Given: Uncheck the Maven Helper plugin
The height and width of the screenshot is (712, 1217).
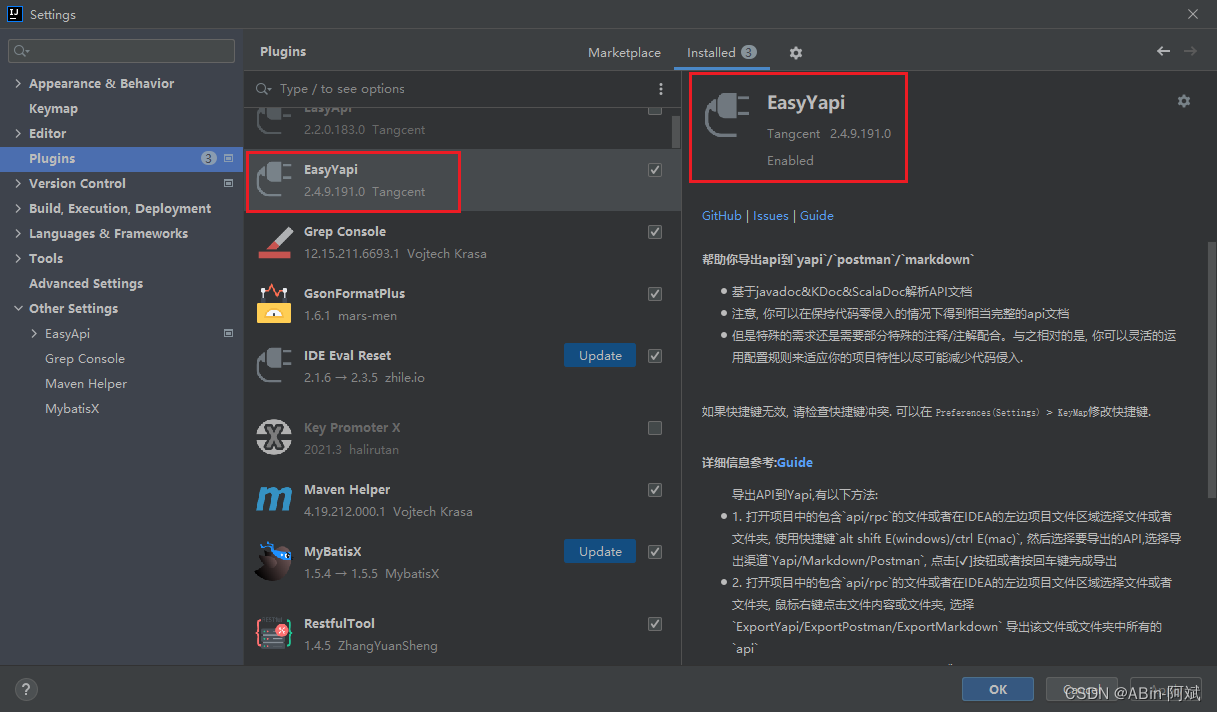Looking at the screenshot, I should click(655, 490).
